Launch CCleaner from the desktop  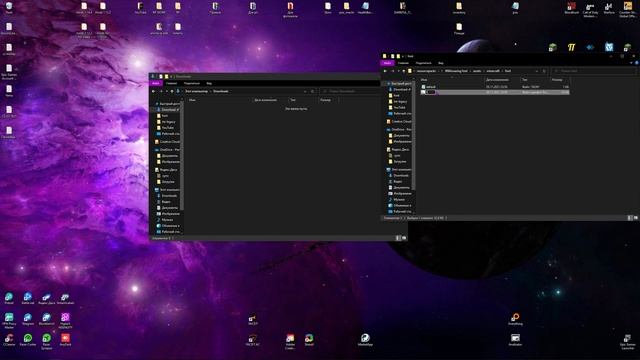coord(9,340)
